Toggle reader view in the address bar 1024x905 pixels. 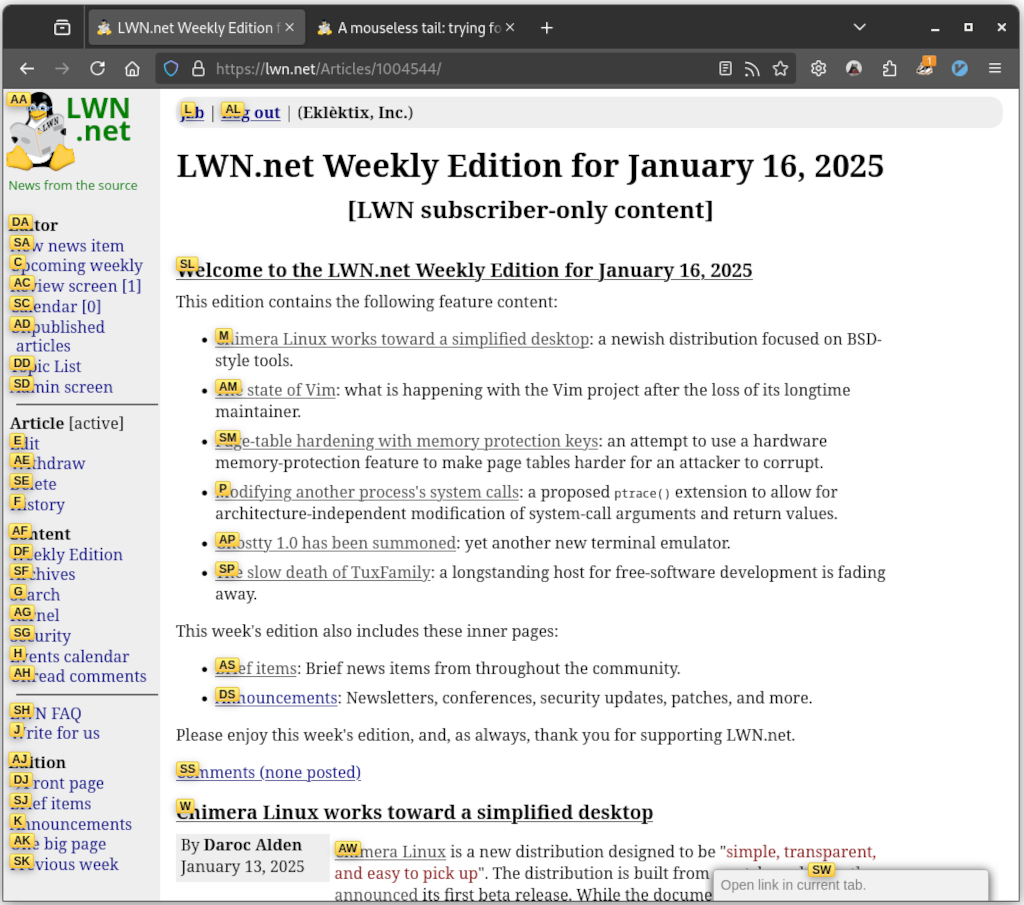click(x=726, y=69)
